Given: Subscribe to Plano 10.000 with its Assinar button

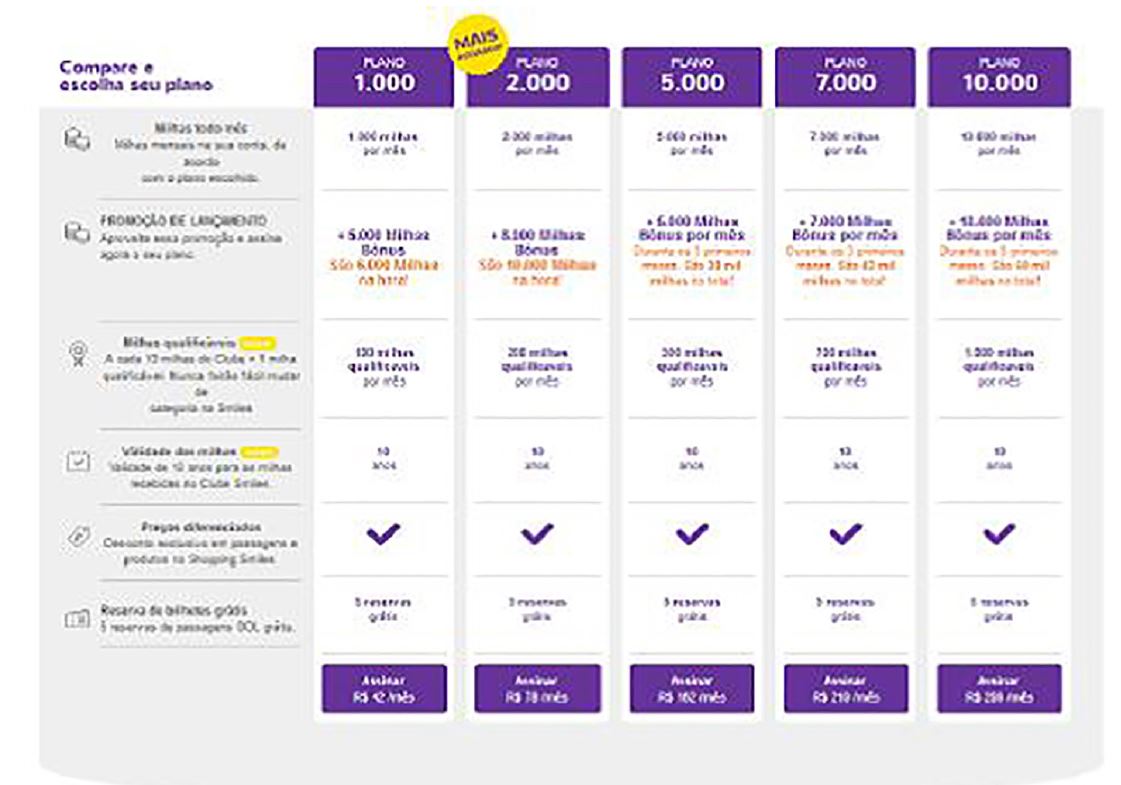Looking at the screenshot, I should [x=998, y=688].
